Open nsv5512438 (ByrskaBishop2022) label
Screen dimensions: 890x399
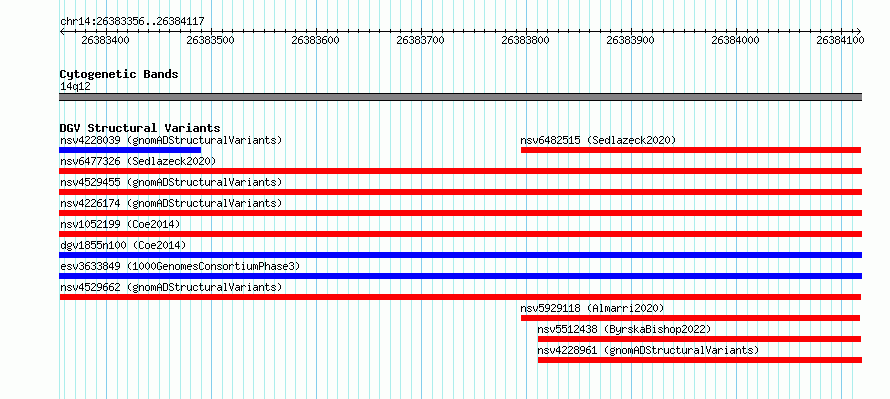pos(624,329)
